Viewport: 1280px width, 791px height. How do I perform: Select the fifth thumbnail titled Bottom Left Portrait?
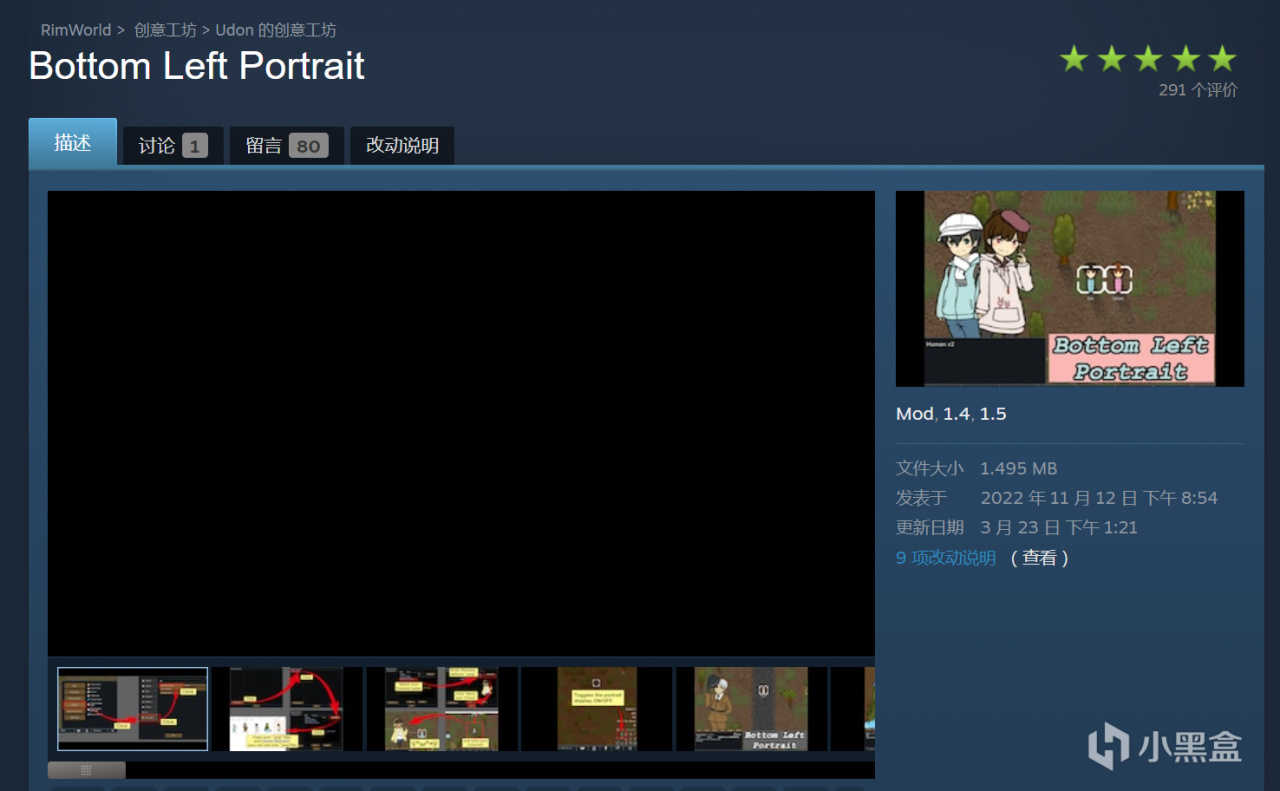pyautogui.click(x=751, y=709)
